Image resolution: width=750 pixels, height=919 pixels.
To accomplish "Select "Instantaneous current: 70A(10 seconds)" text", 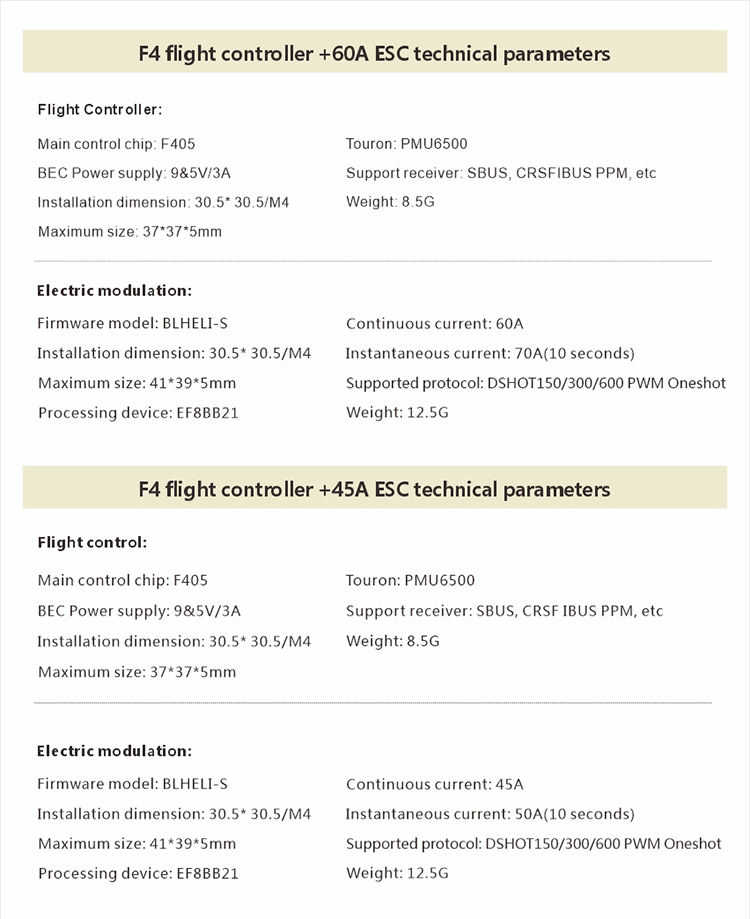I will click(x=490, y=353).
